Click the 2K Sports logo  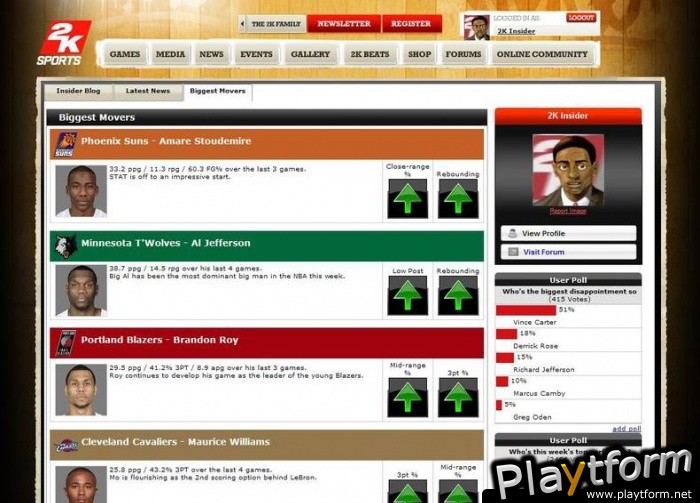63,43
